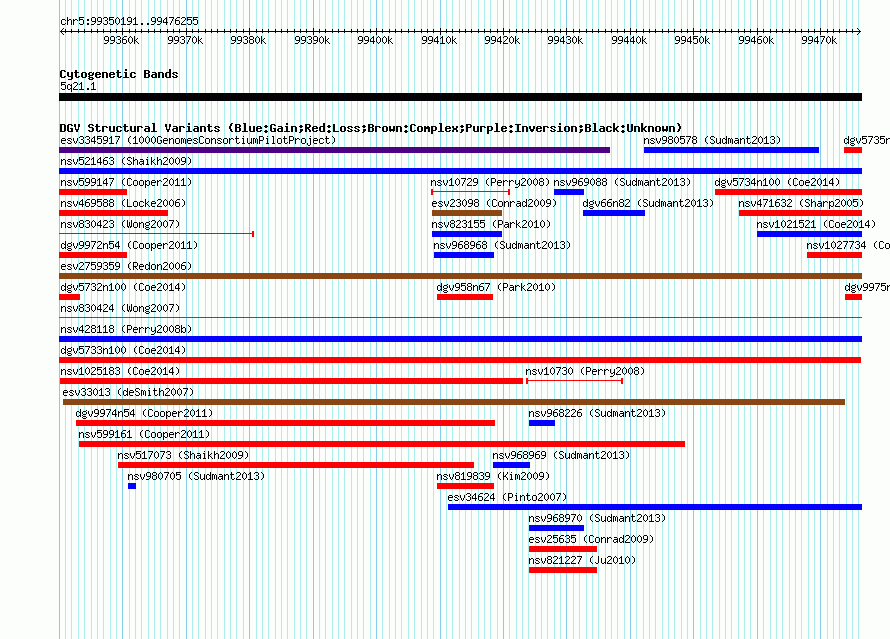Select dgv66n82 (Sudmant2013) label
This screenshot has width=890, height=639.
click(648, 203)
